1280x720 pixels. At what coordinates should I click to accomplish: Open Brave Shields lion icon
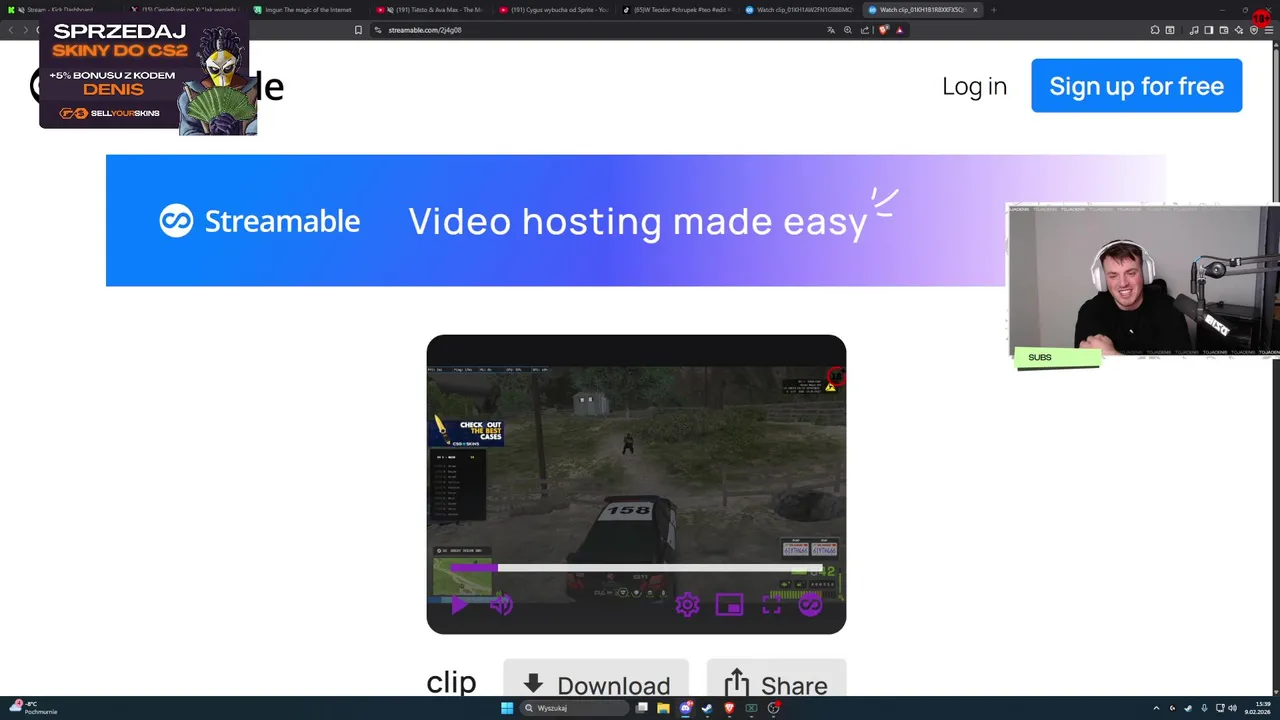tap(883, 30)
